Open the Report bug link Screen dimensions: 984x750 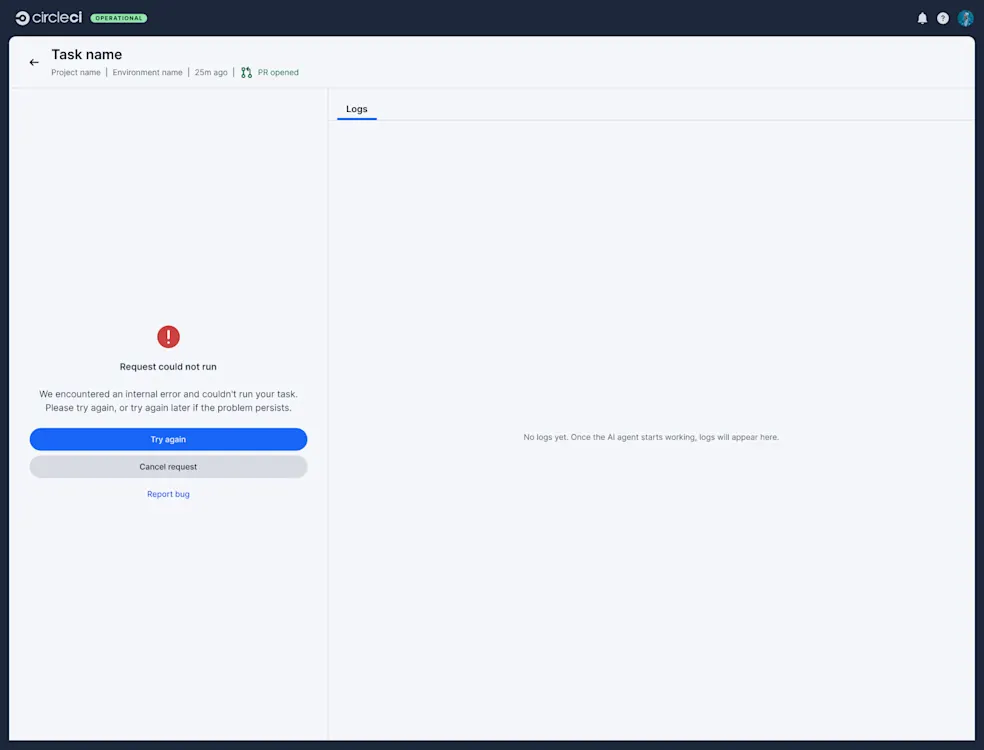pyautogui.click(x=168, y=493)
